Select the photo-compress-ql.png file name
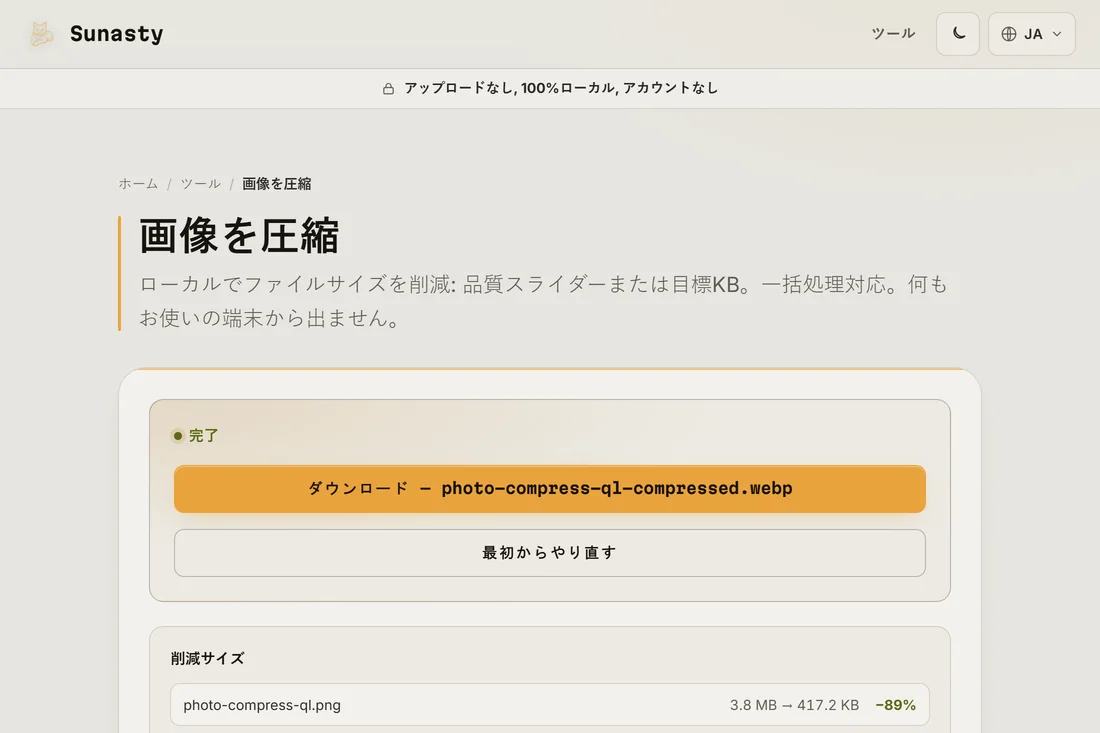 (262, 705)
